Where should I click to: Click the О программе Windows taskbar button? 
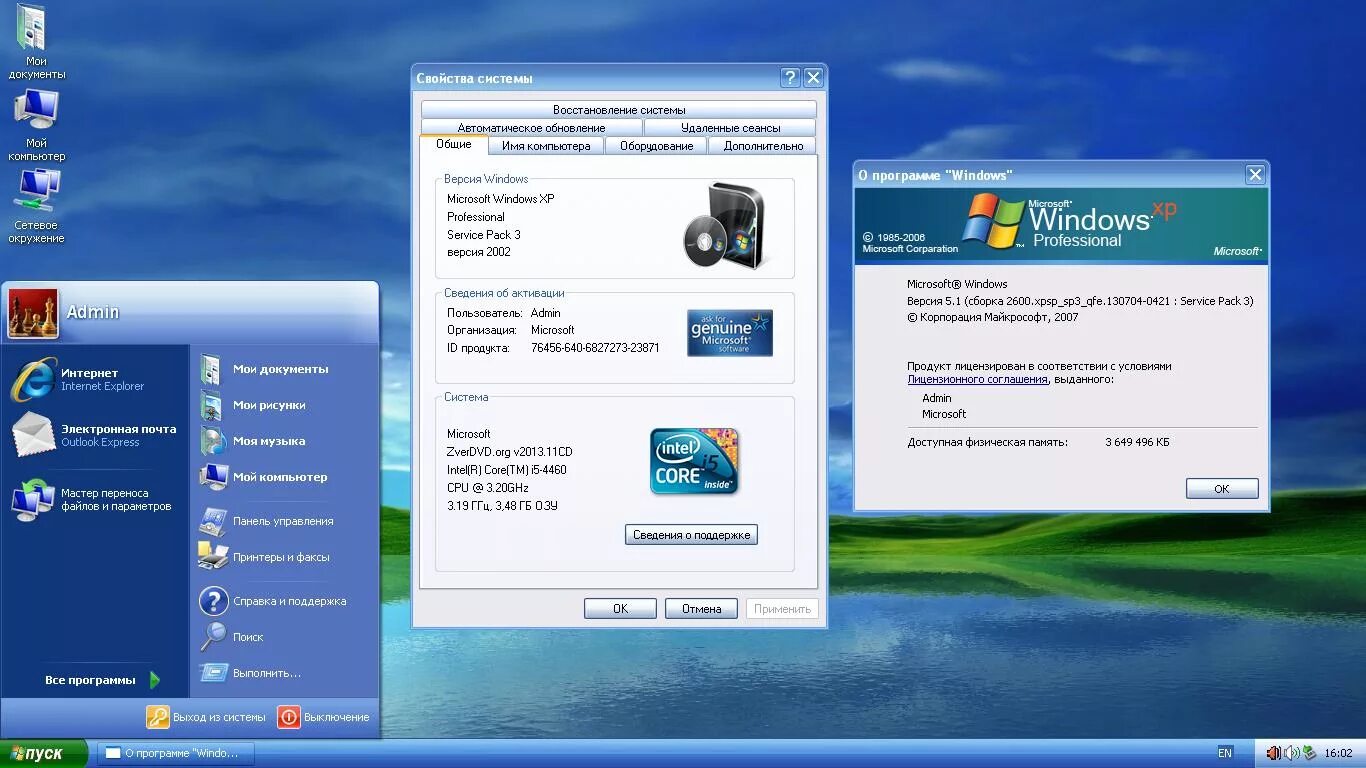176,753
